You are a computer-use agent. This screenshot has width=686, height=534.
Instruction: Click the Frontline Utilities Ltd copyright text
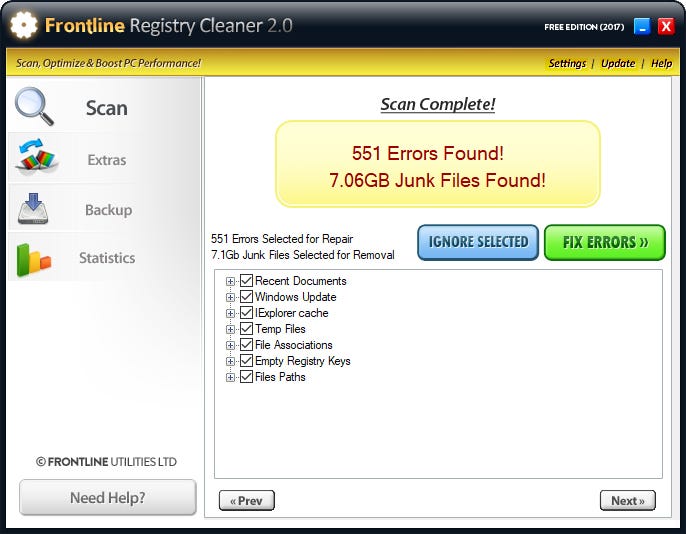pyautogui.click(x=106, y=462)
